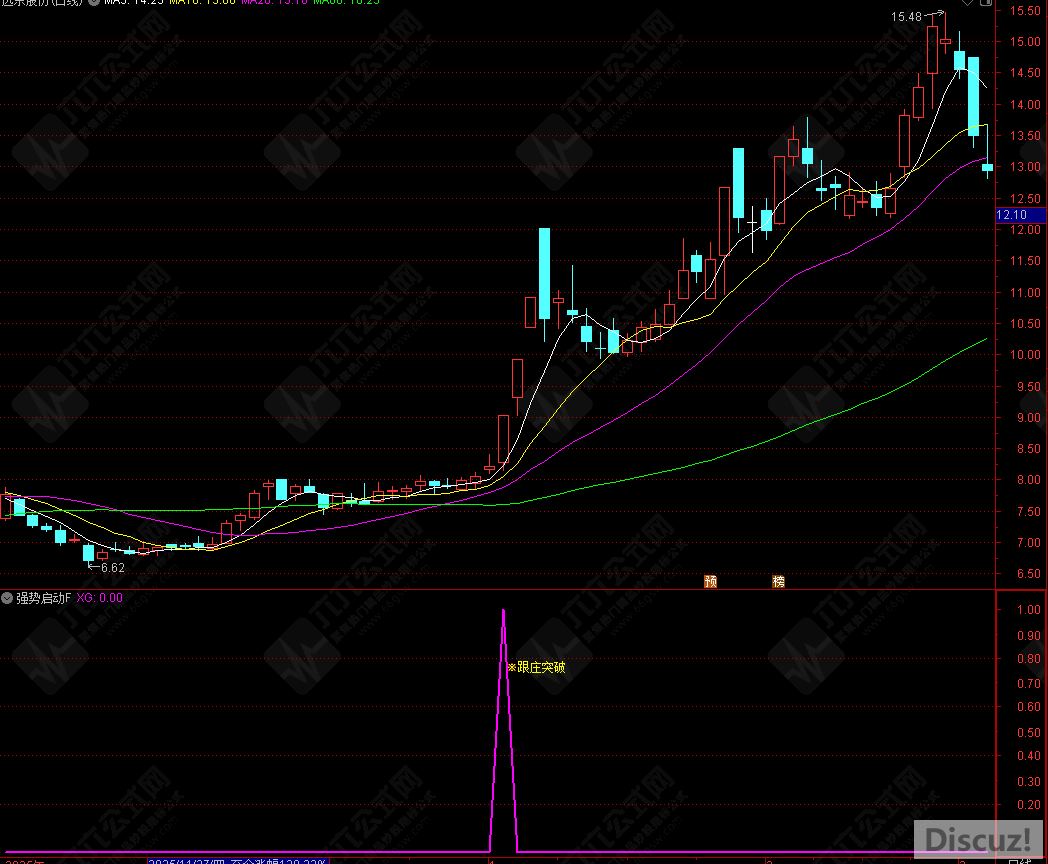Screen dimensions: 1048x864
Task: Click the 1.00 label on indicator axis
Action: [1022, 610]
